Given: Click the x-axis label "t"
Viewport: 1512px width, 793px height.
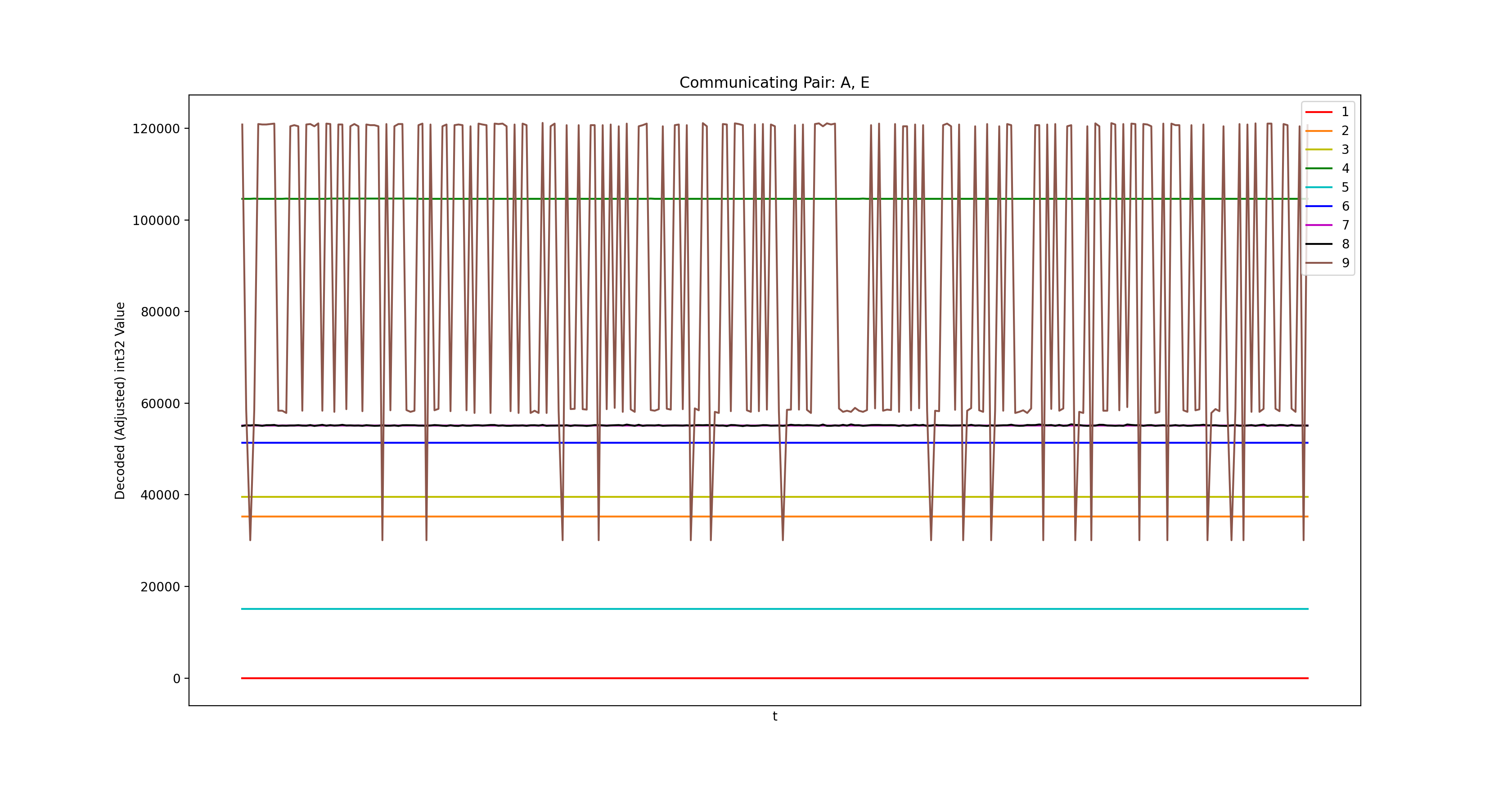Looking at the screenshot, I should [x=775, y=716].
